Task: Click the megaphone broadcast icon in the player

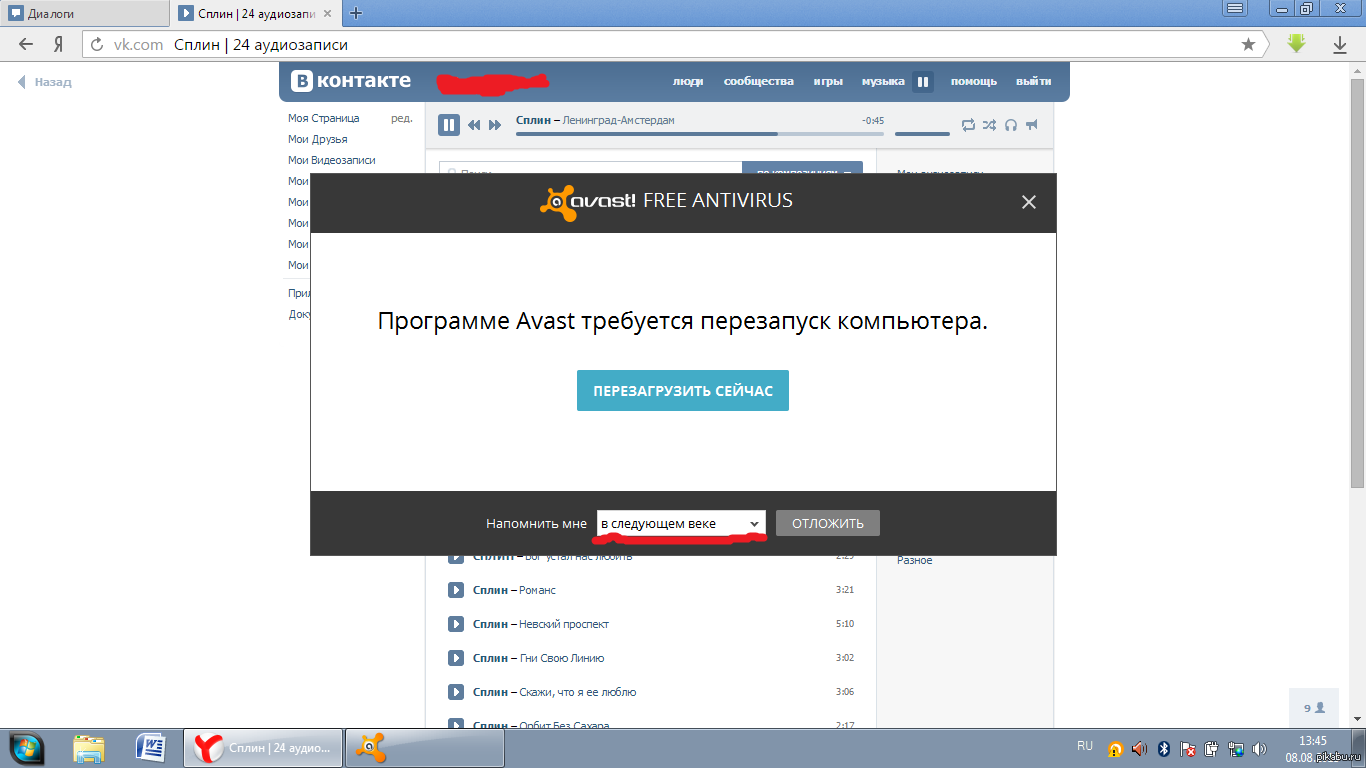Action: coord(1032,125)
